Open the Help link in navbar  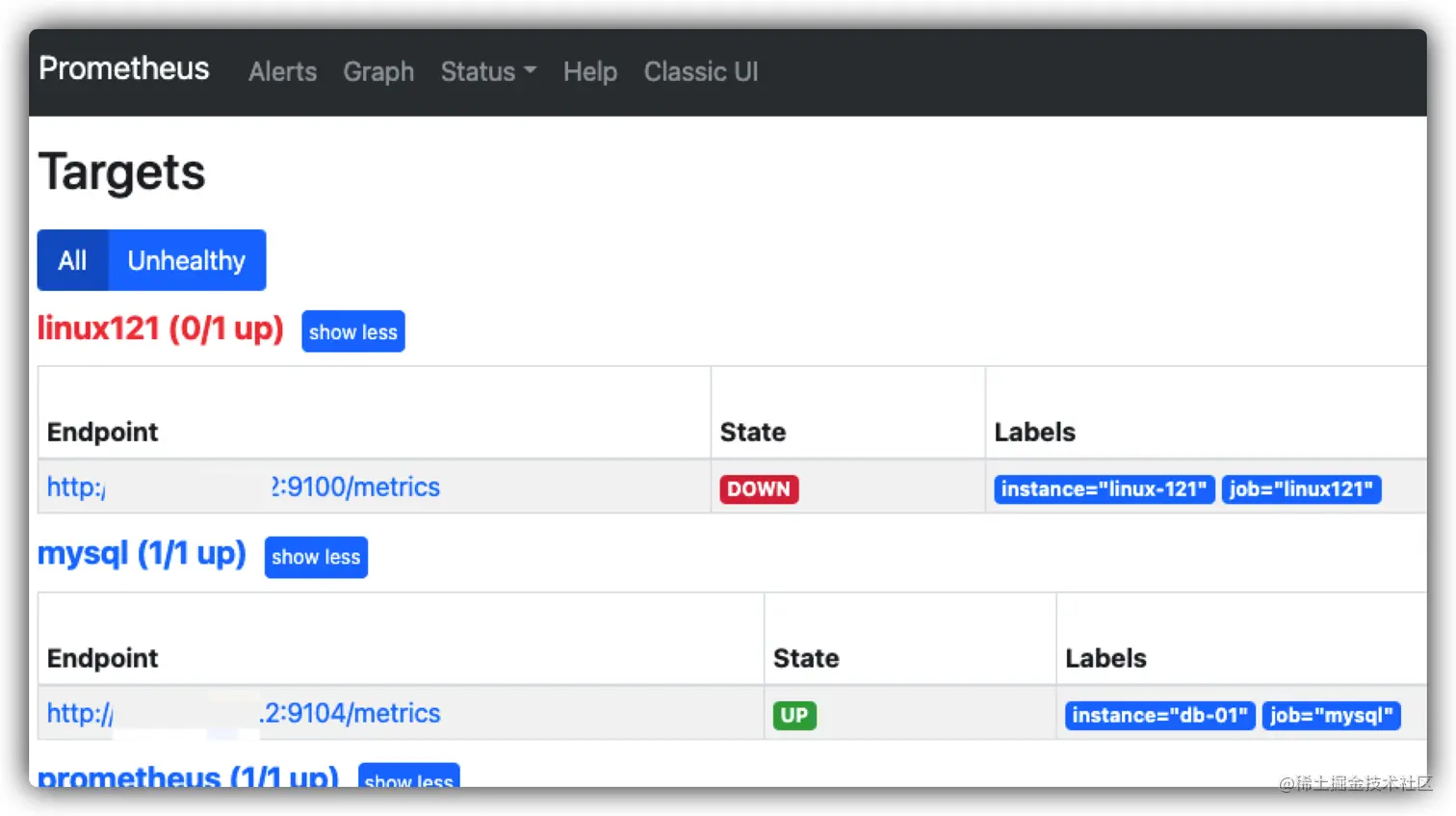[x=590, y=71]
